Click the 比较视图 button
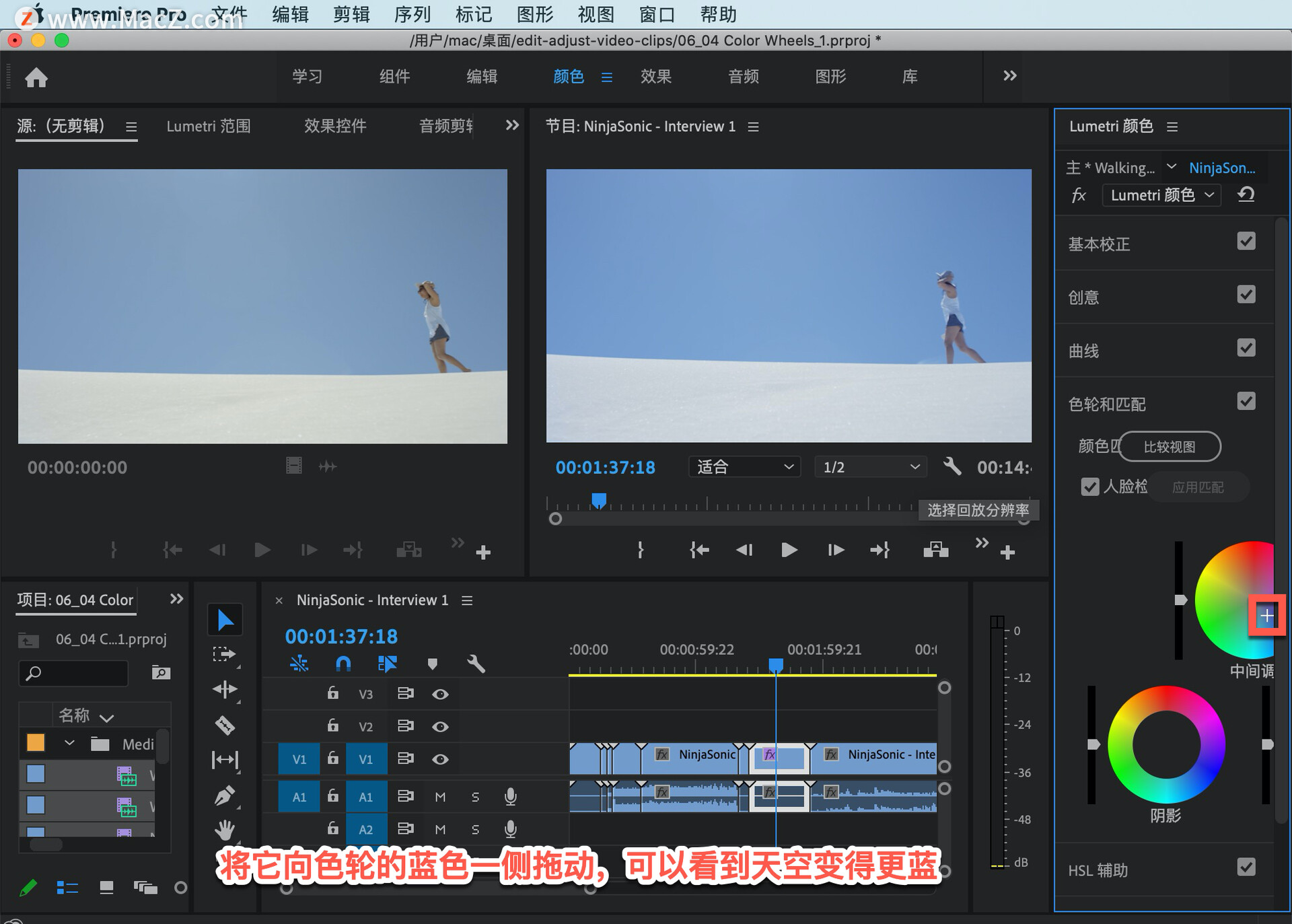 (1170, 447)
